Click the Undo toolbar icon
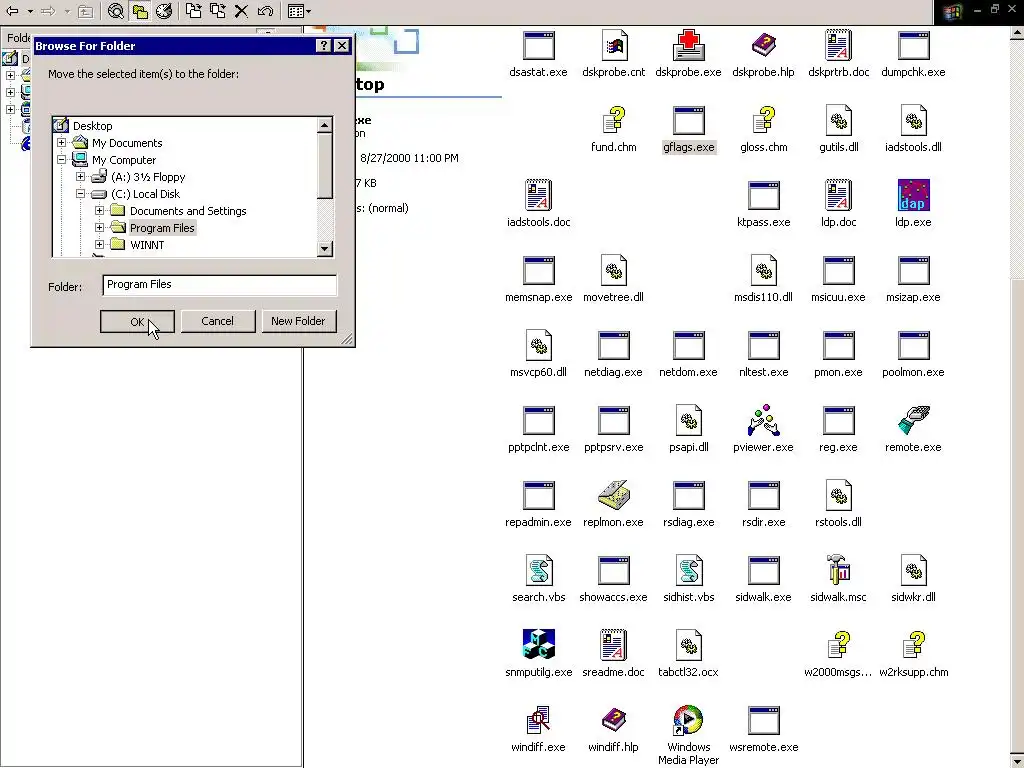Viewport: 1024px width, 768px height. pos(264,11)
